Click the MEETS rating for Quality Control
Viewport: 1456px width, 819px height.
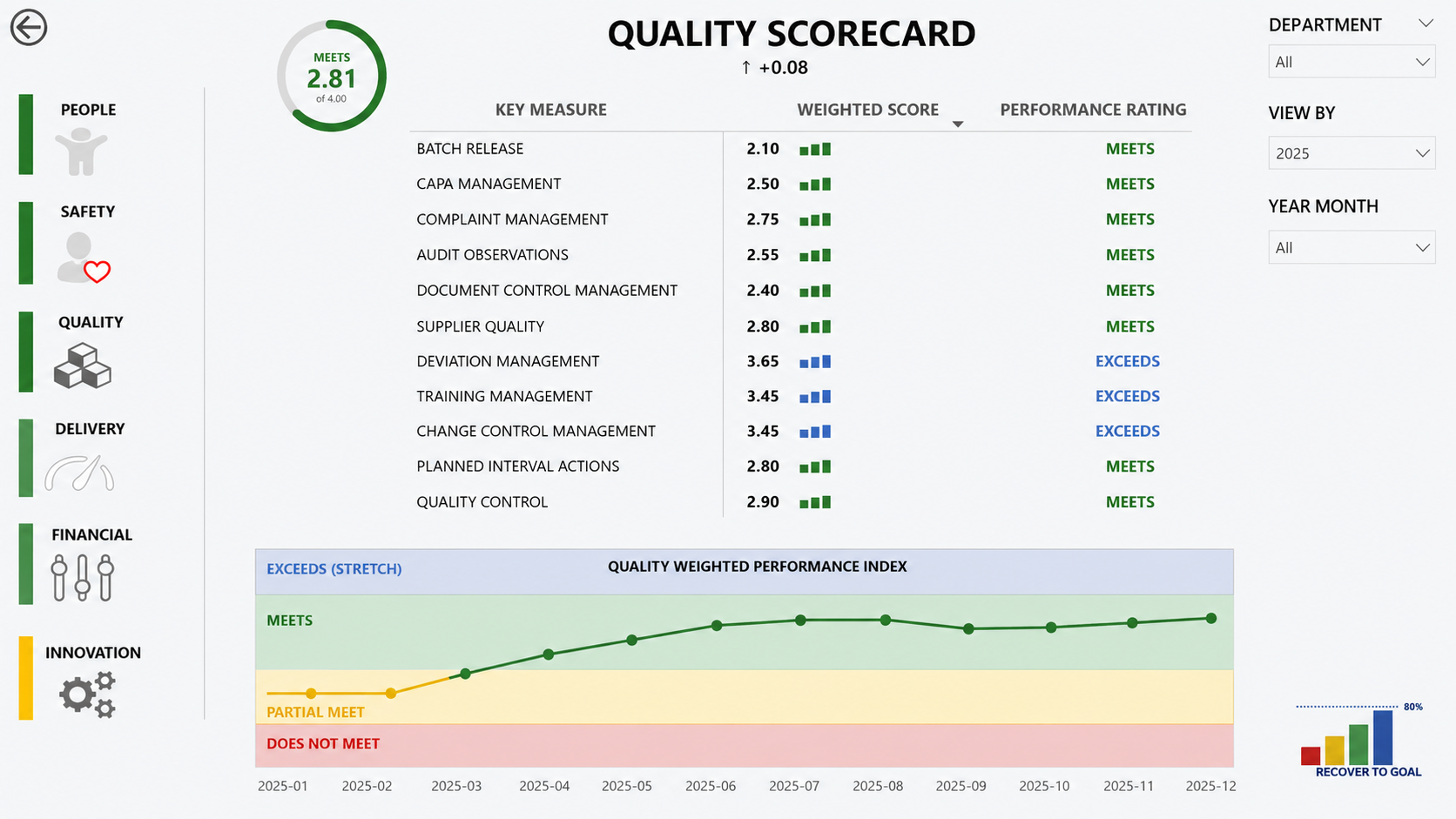coord(1130,502)
